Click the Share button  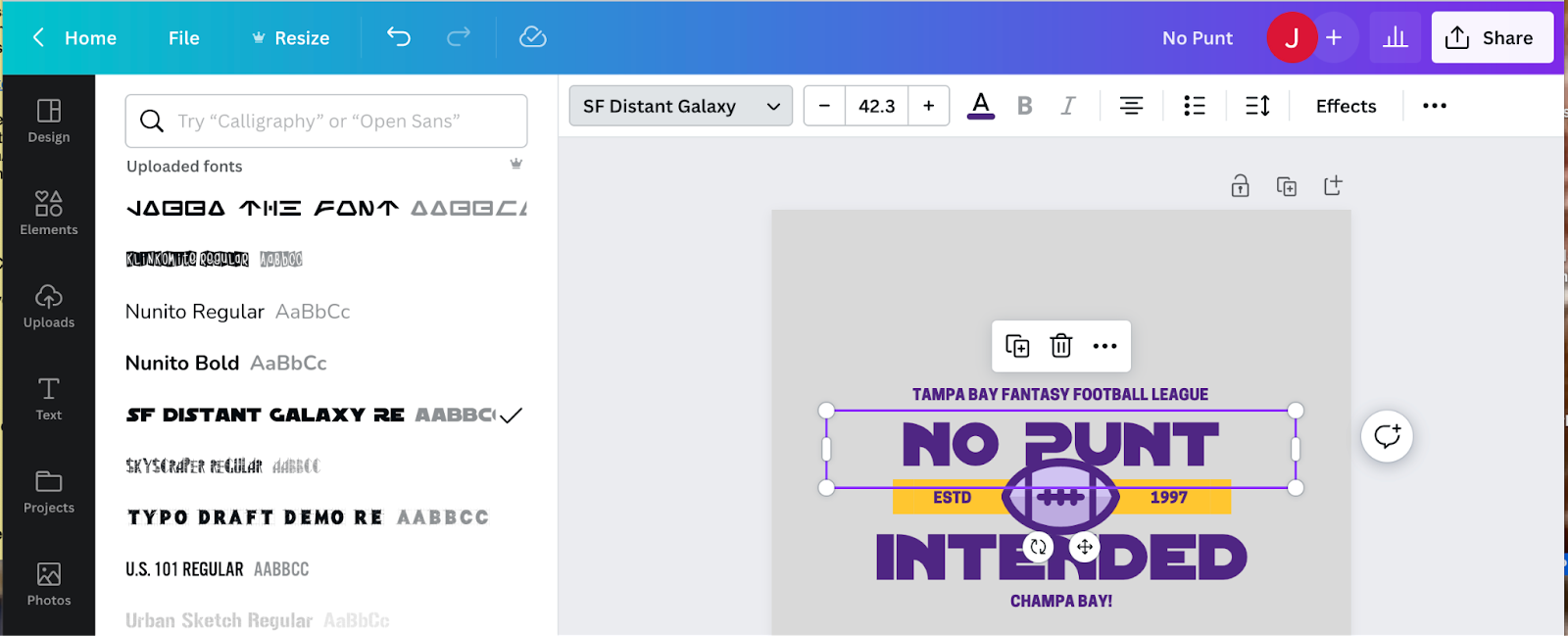click(1492, 37)
